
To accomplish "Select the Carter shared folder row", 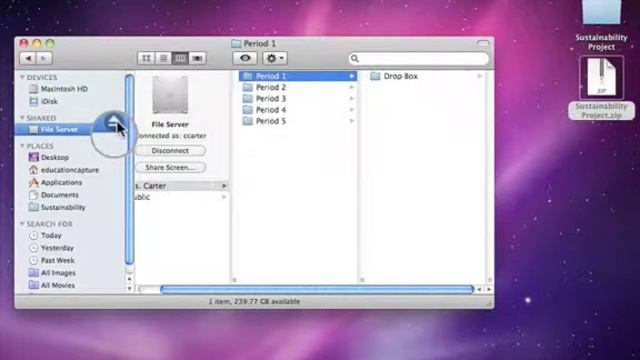I will coord(181,186).
